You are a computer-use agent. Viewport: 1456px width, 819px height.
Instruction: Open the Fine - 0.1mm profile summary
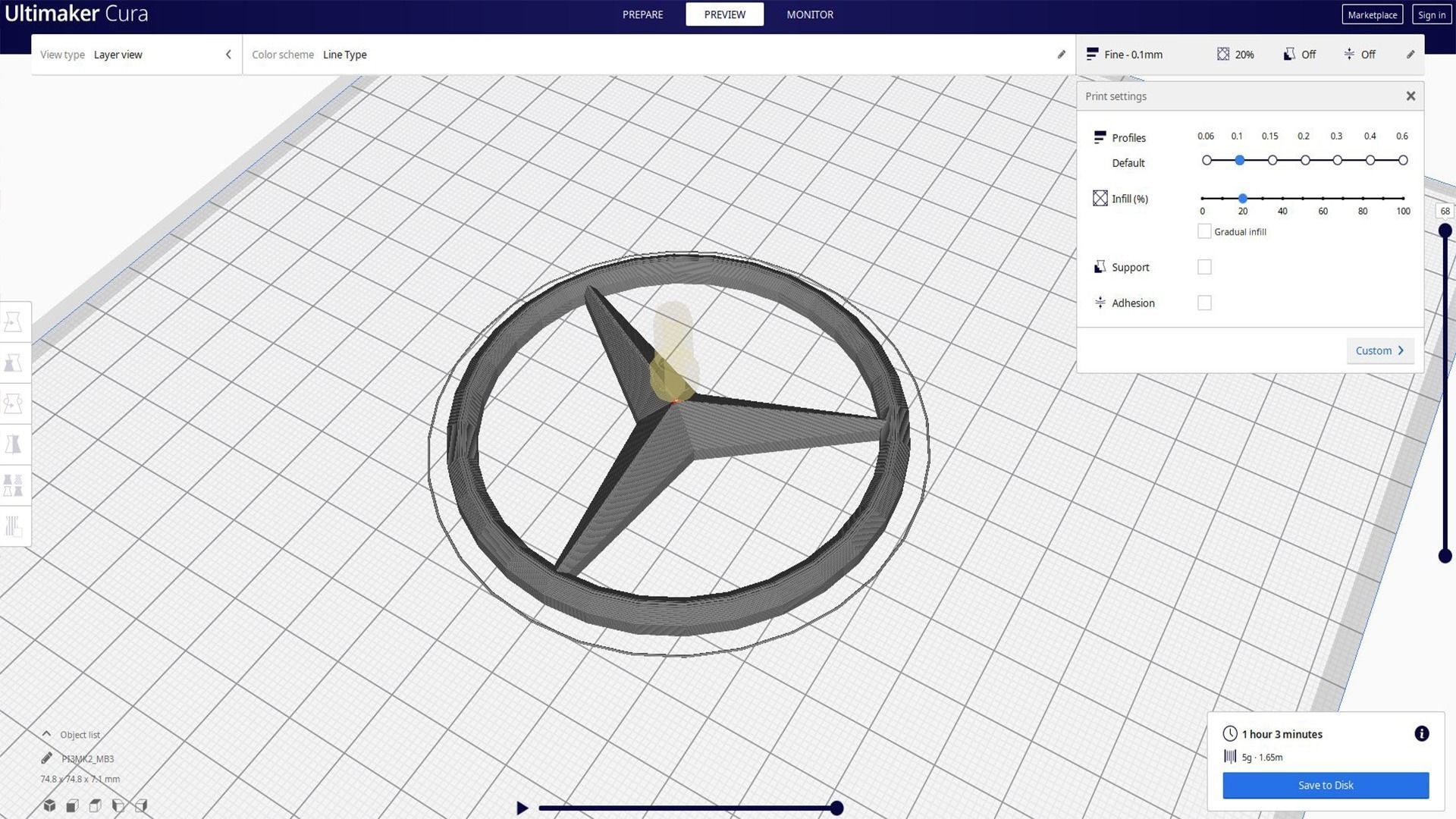tap(1125, 55)
